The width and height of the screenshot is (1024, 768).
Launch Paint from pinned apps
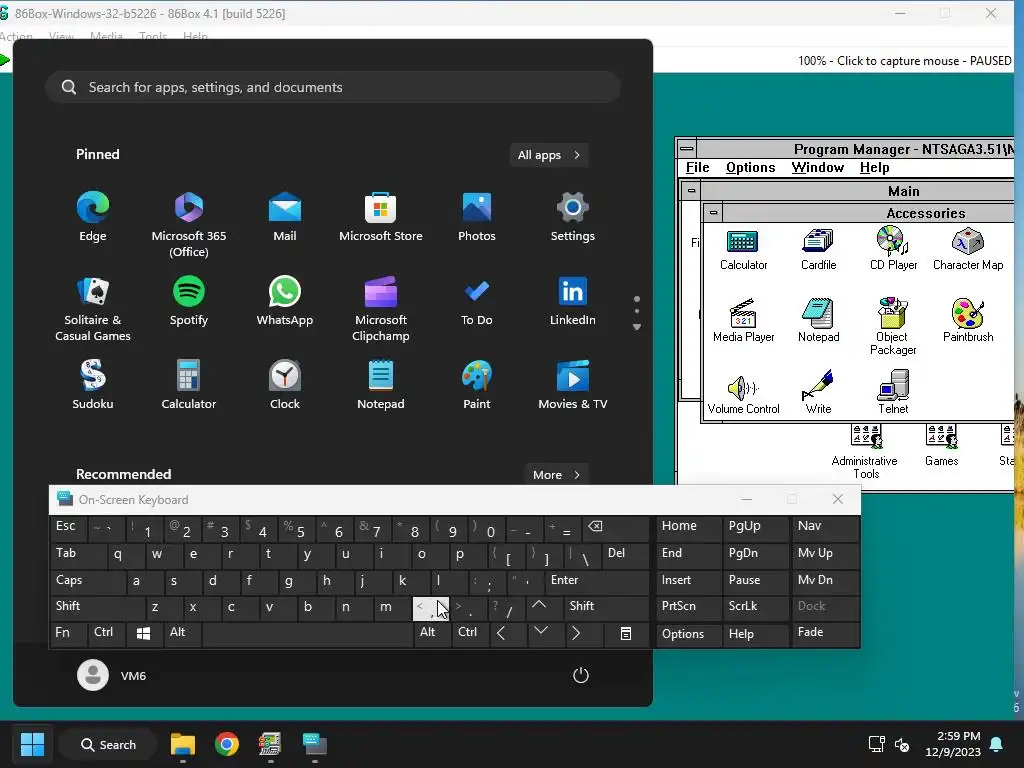coord(477,385)
